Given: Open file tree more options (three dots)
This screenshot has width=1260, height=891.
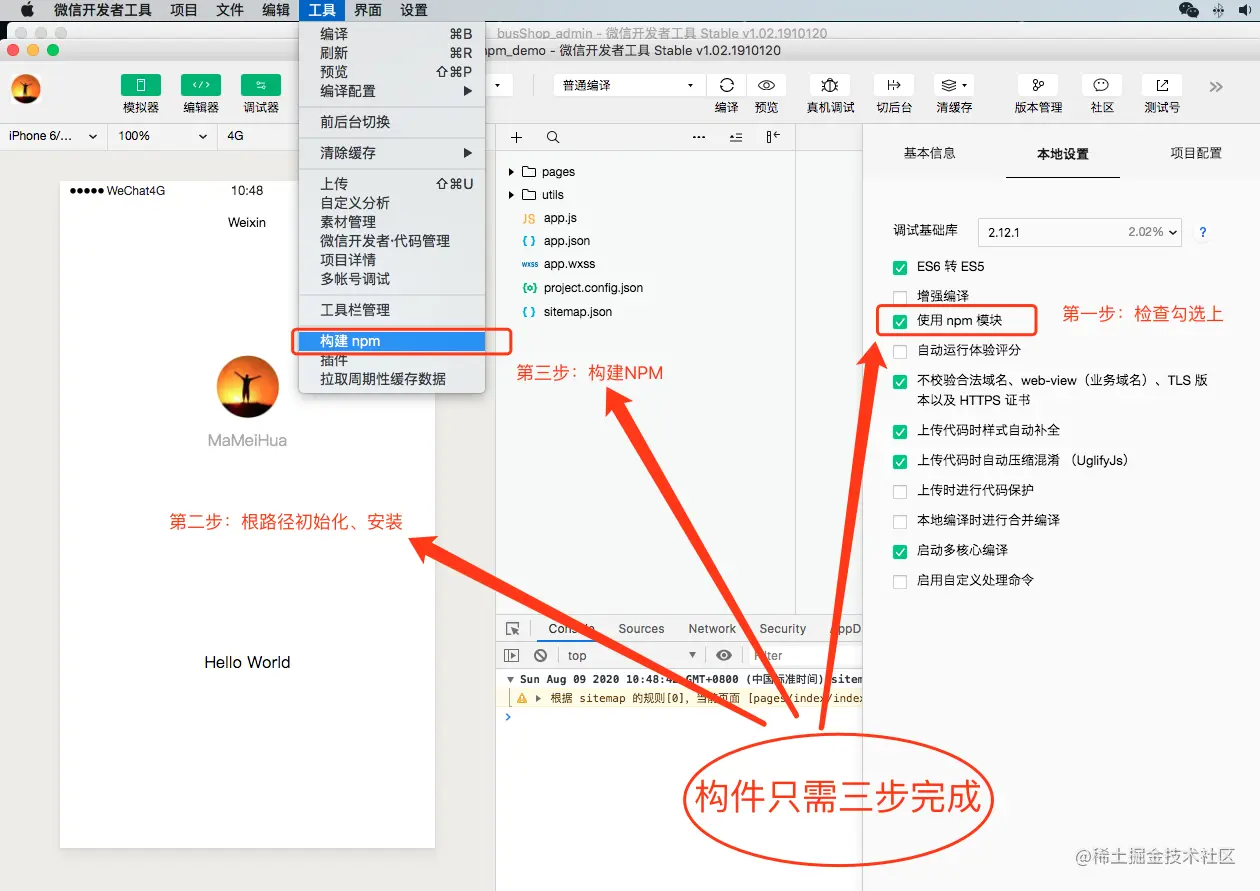Looking at the screenshot, I should point(699,137).
